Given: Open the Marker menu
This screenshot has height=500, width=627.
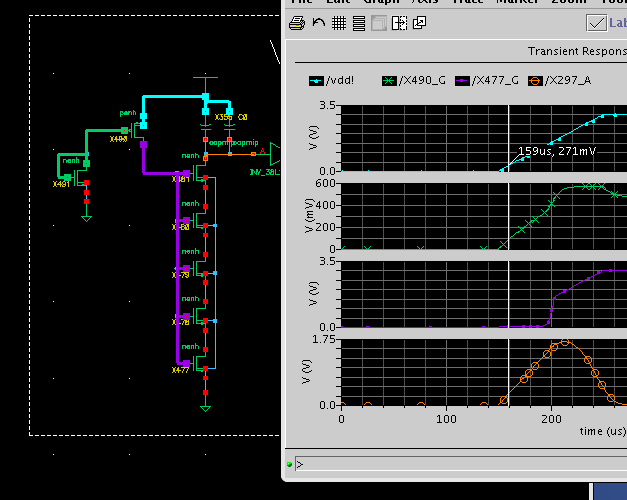Looking at the screenshot, I should point(516,2).
